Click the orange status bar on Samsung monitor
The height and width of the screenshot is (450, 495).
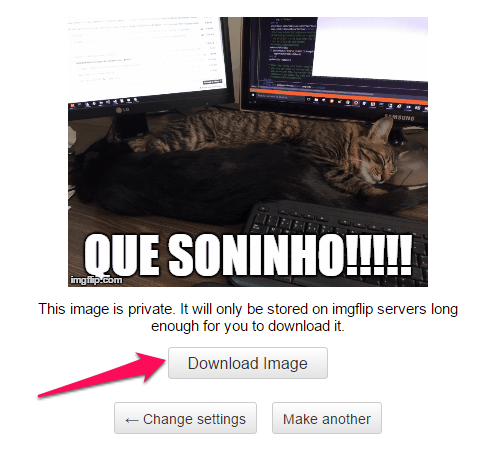(x=338, y=94)
